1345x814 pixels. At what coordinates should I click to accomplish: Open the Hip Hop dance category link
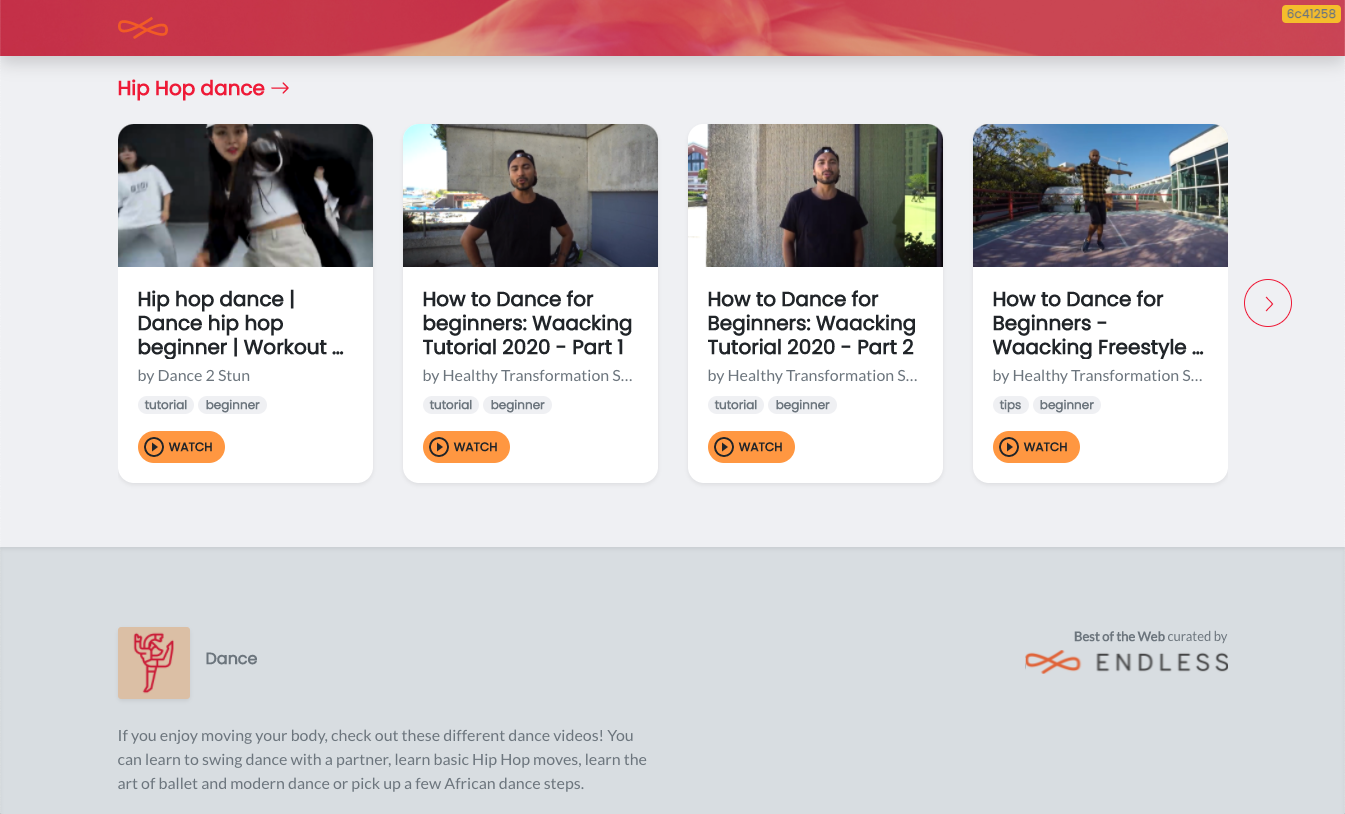[203, 88]
